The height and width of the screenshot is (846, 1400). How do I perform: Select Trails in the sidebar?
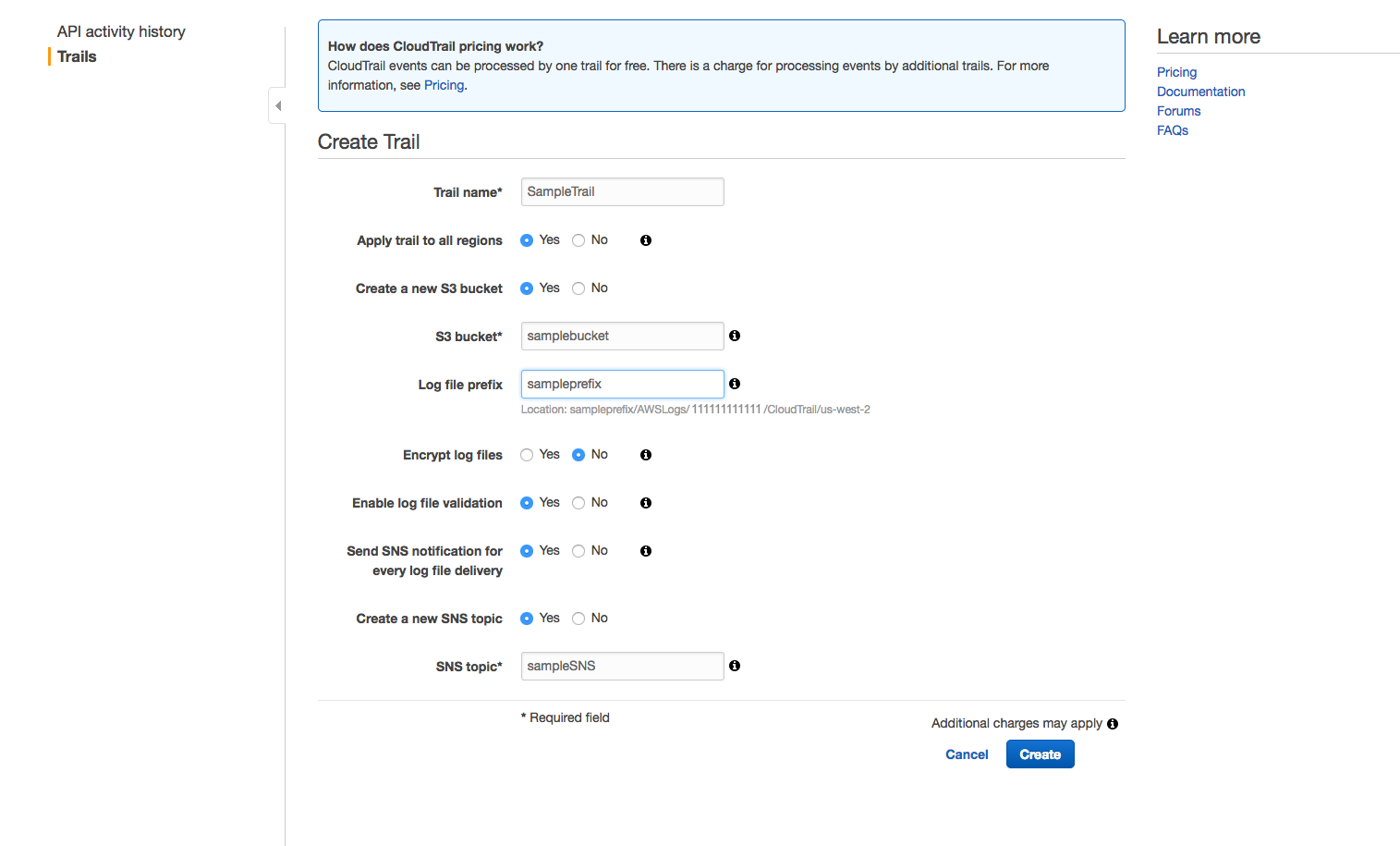click(76, 55)
